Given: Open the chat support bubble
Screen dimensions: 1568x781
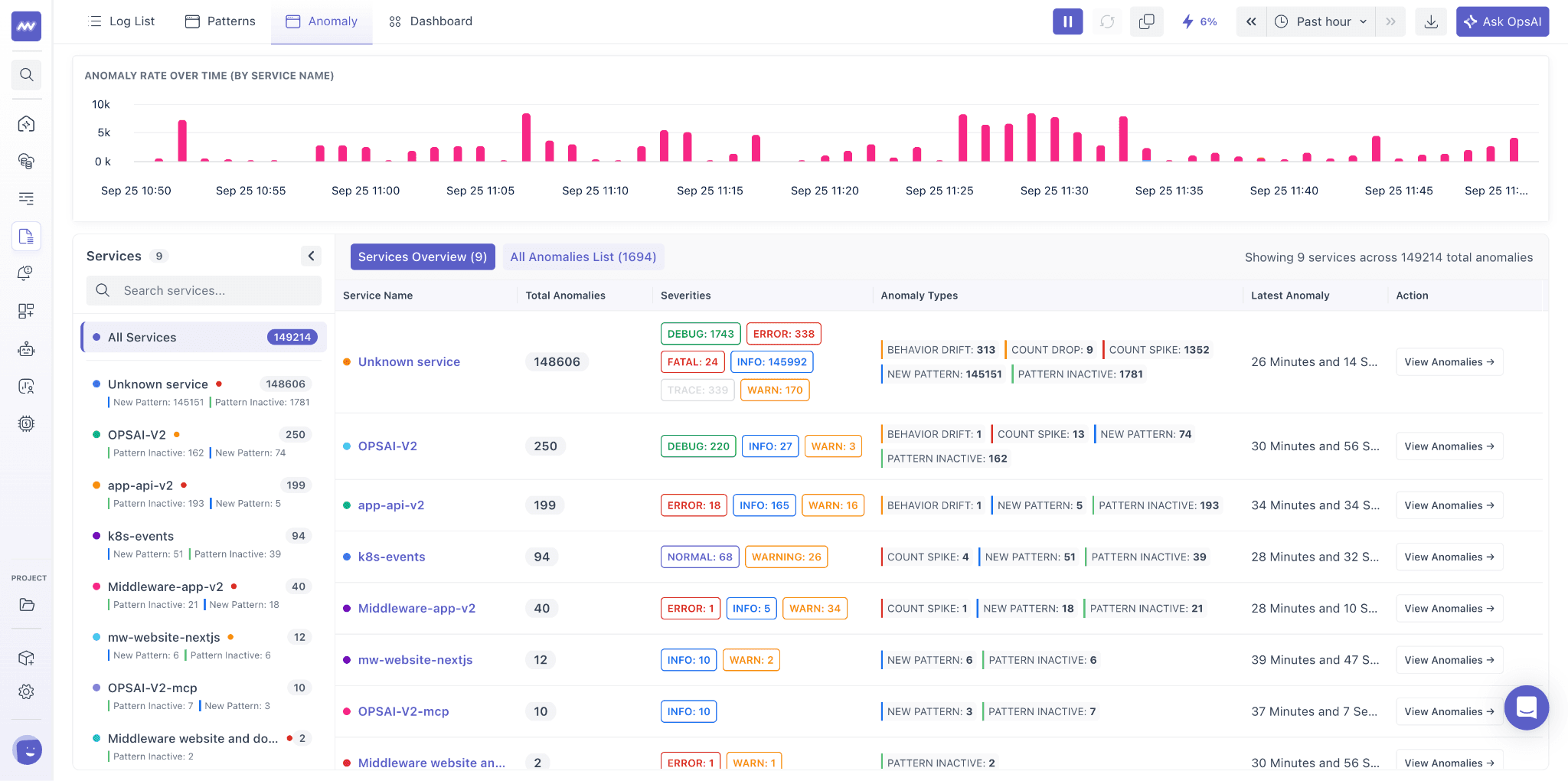Looking at the screenshot, I should [1526, 707].
